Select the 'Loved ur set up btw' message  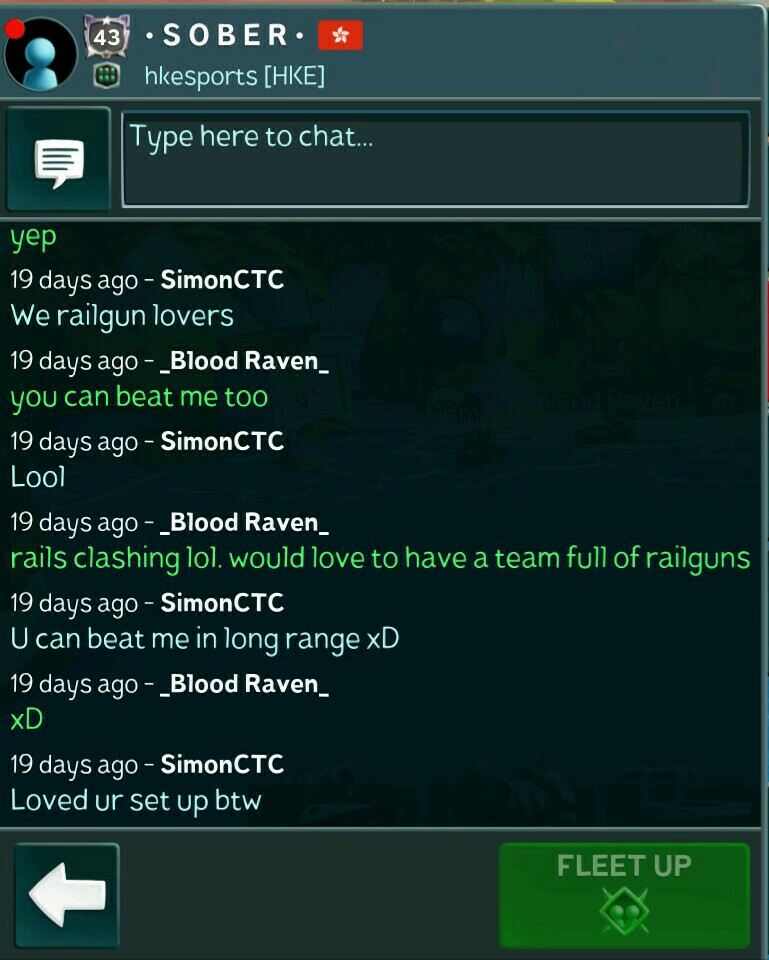136,800
